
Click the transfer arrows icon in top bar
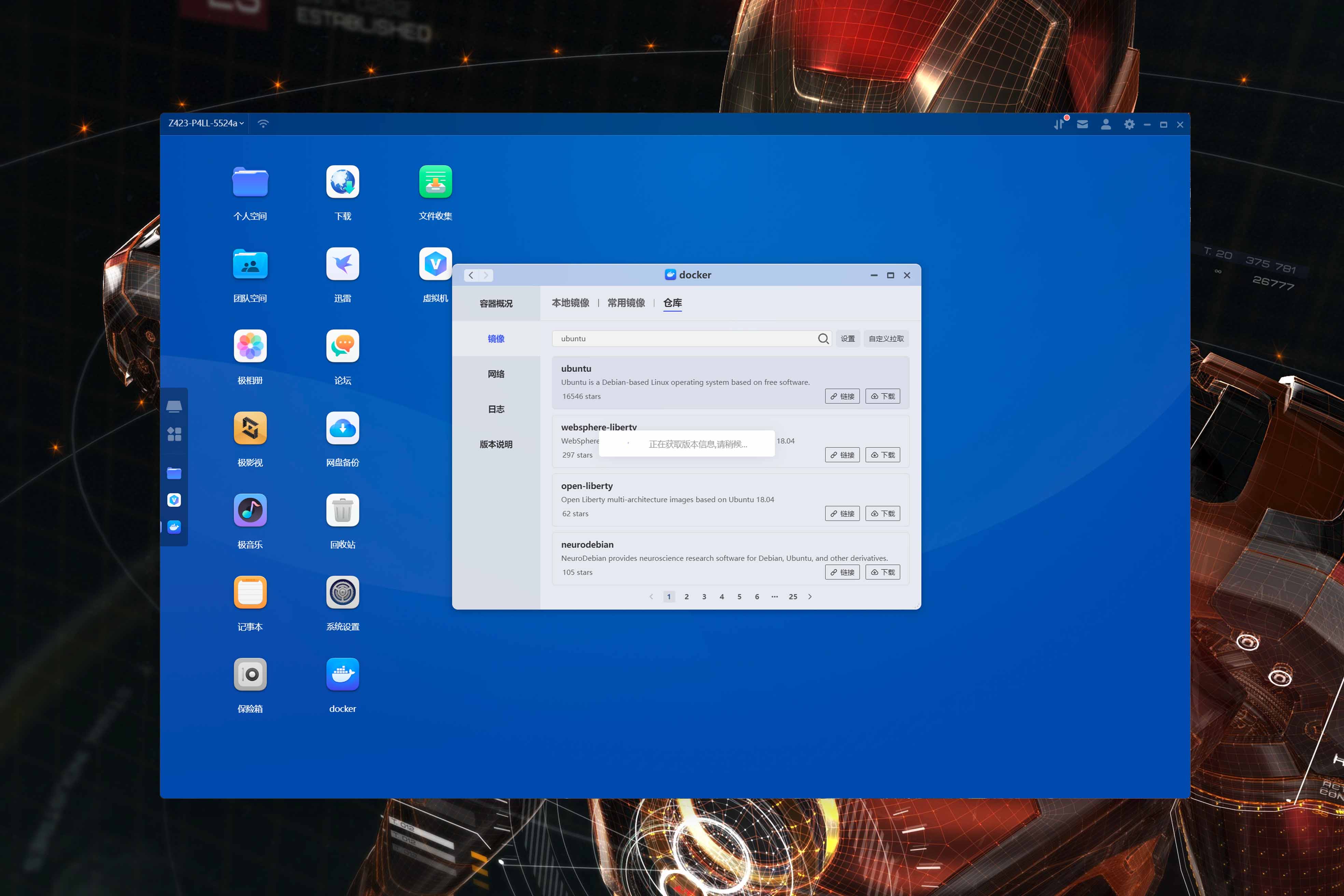point(1060,124)
